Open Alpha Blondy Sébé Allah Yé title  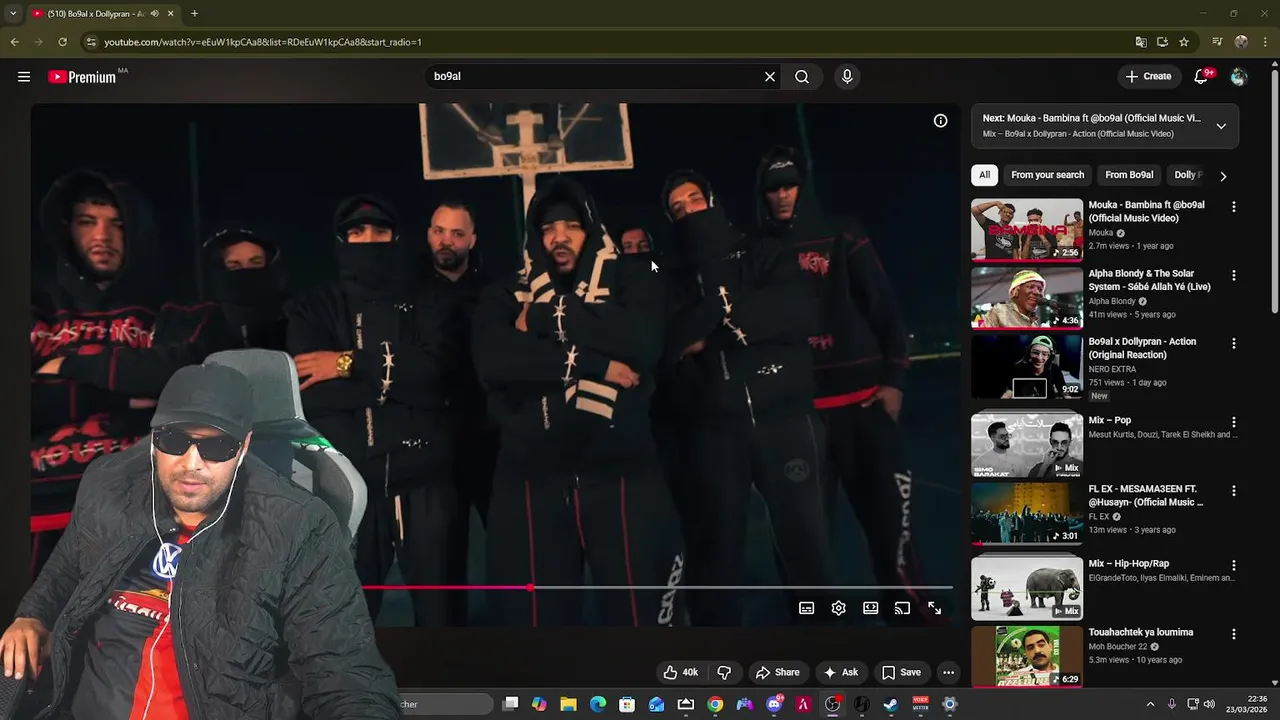point(1149,280)
